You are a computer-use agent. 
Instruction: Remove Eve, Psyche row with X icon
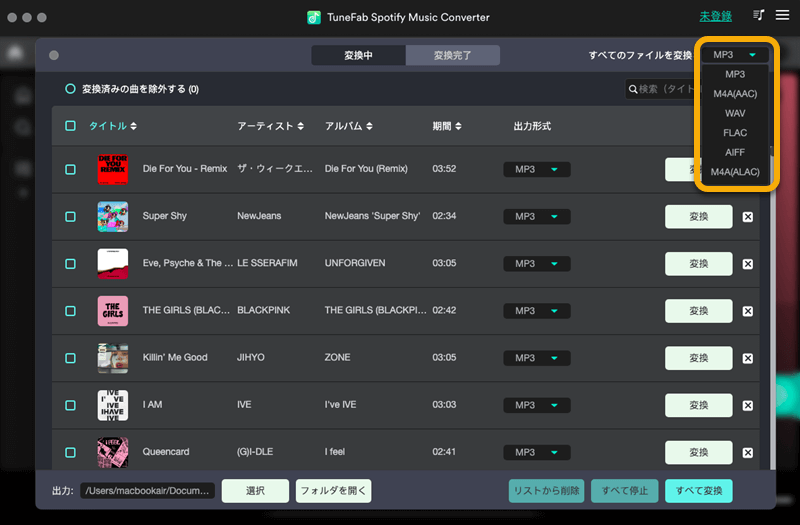coord(747,264)
